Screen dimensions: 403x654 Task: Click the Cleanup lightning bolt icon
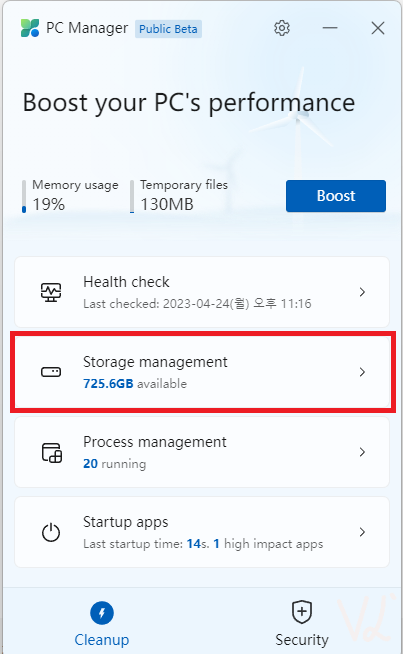click(x=102, y=613)
